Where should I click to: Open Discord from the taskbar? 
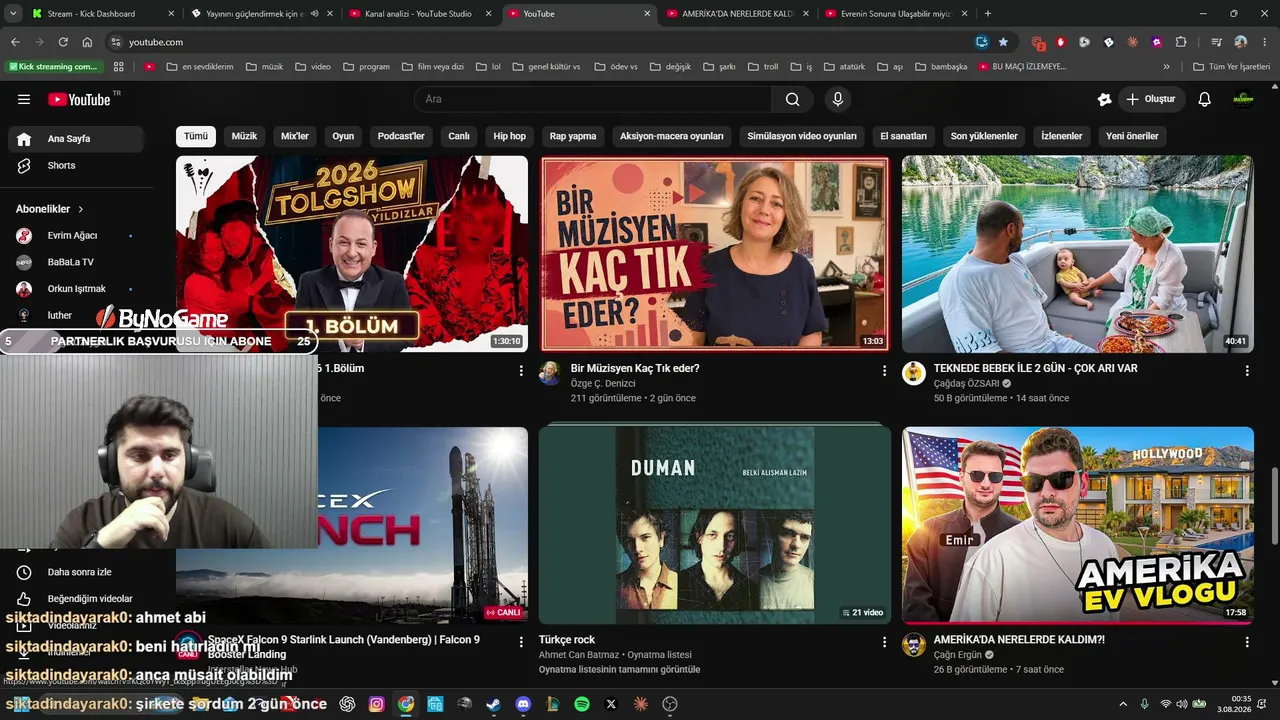[523, 704]
